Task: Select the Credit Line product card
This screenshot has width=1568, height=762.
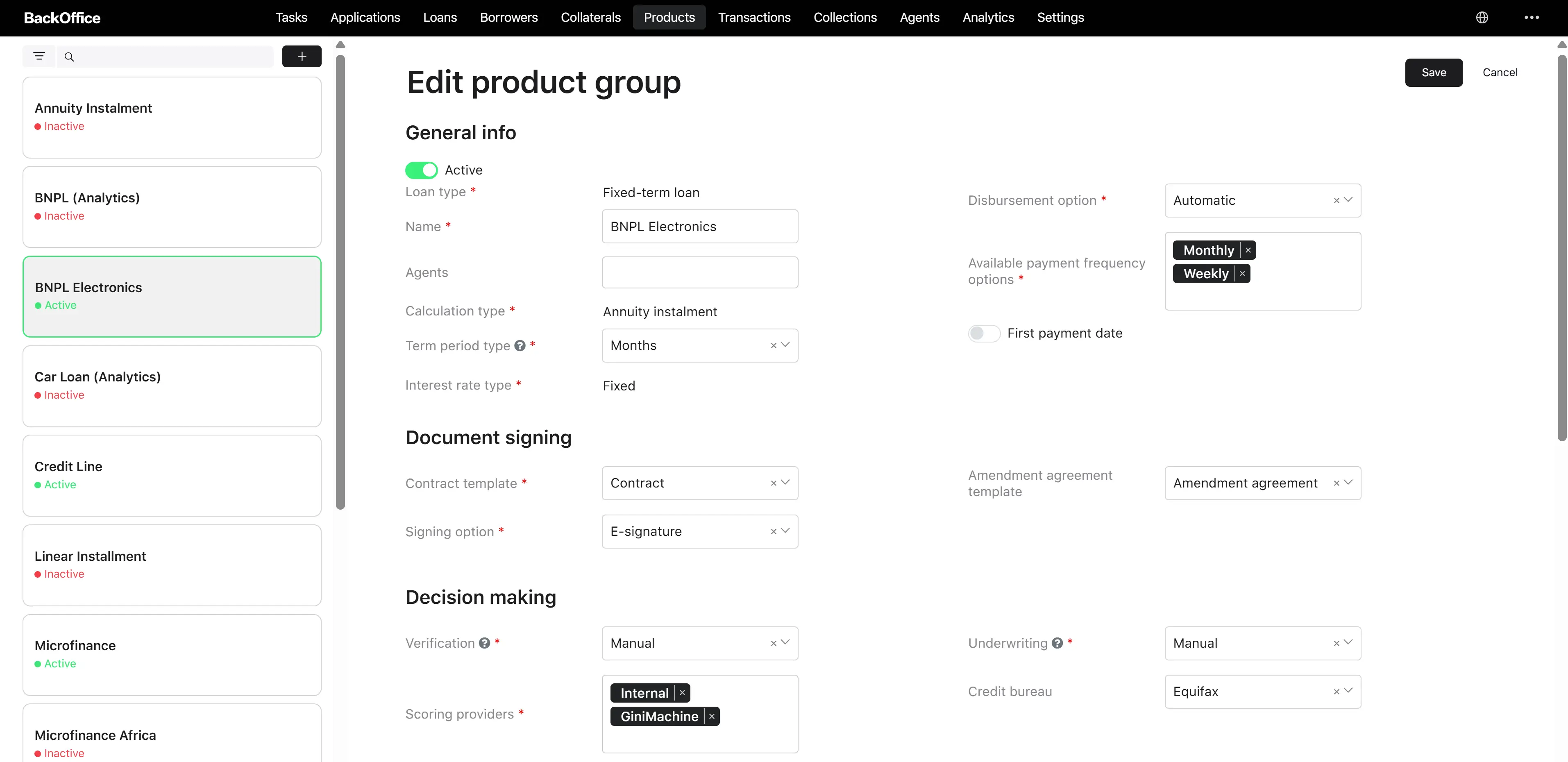Action: tap(172, 475)
